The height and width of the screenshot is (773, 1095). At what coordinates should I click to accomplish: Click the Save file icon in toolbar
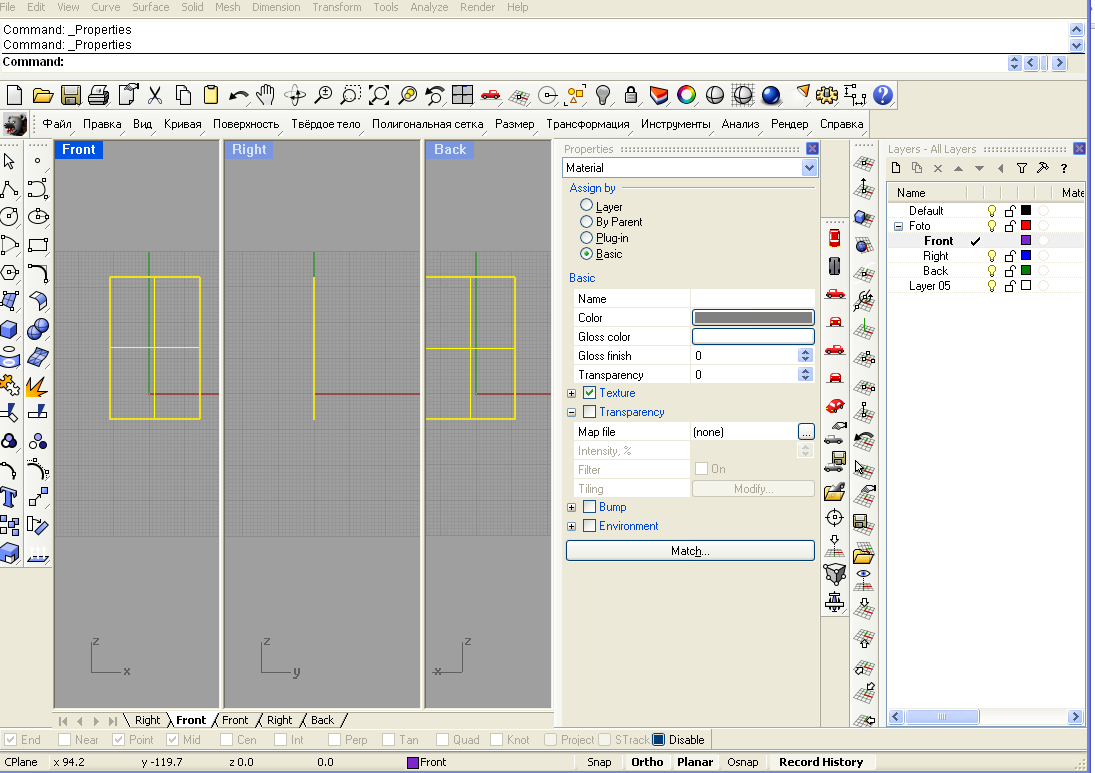pos(70,95)
